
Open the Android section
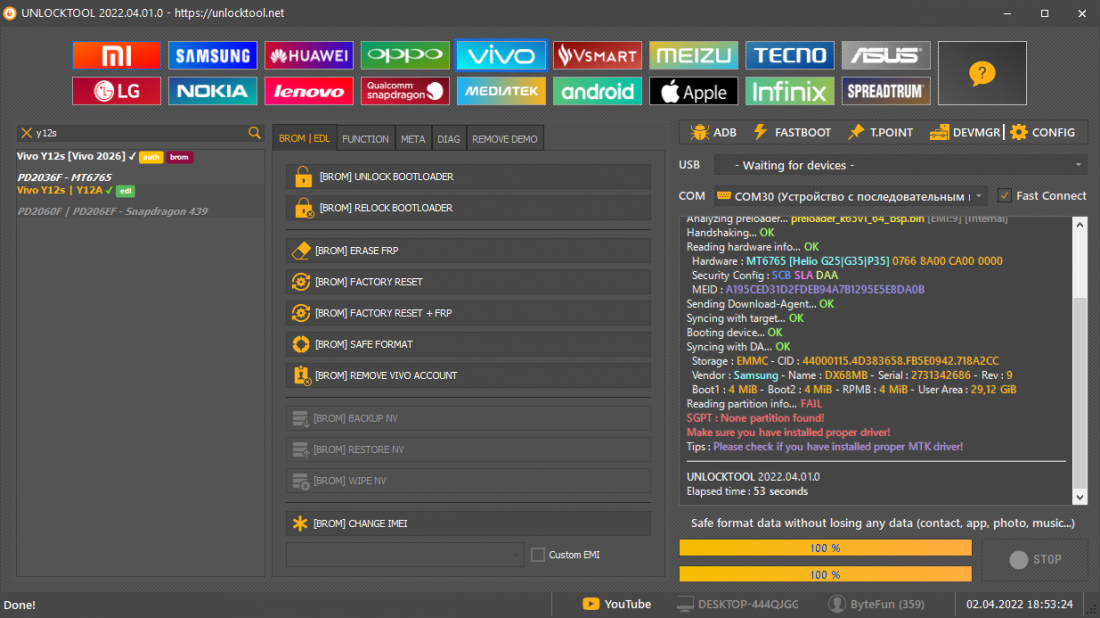597,91
